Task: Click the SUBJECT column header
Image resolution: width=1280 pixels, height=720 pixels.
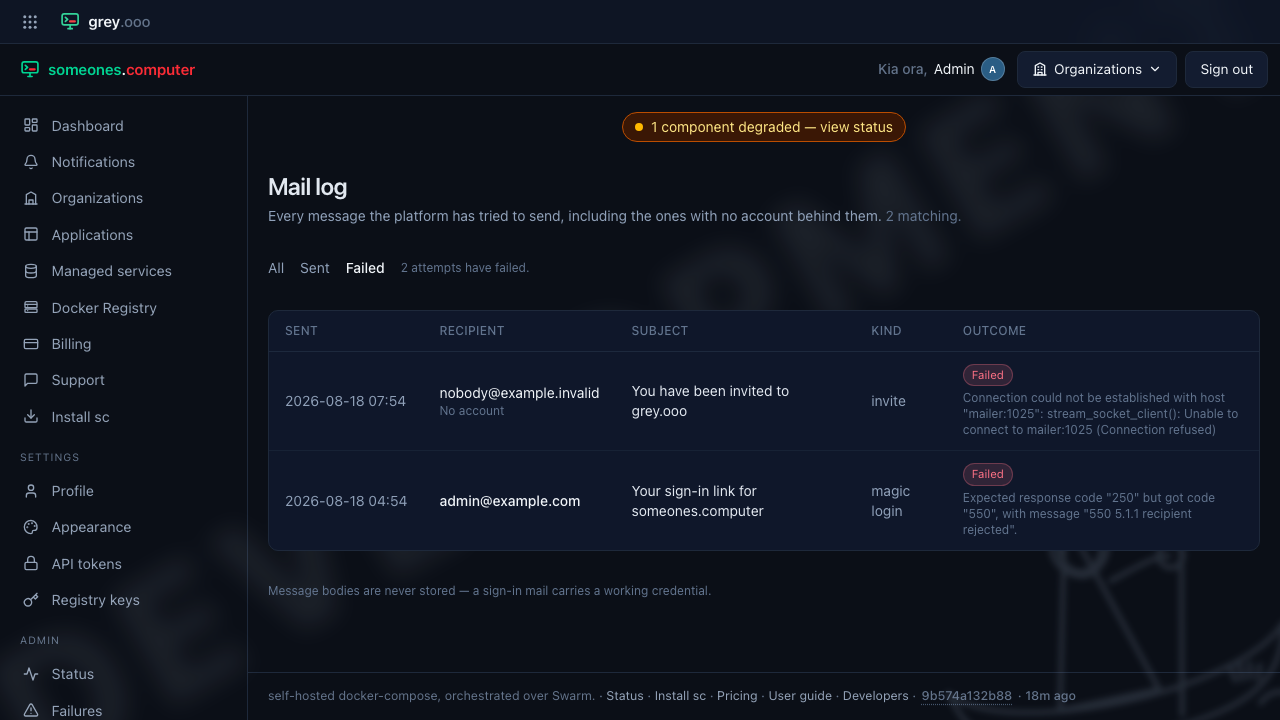Action: coord(660,331)
